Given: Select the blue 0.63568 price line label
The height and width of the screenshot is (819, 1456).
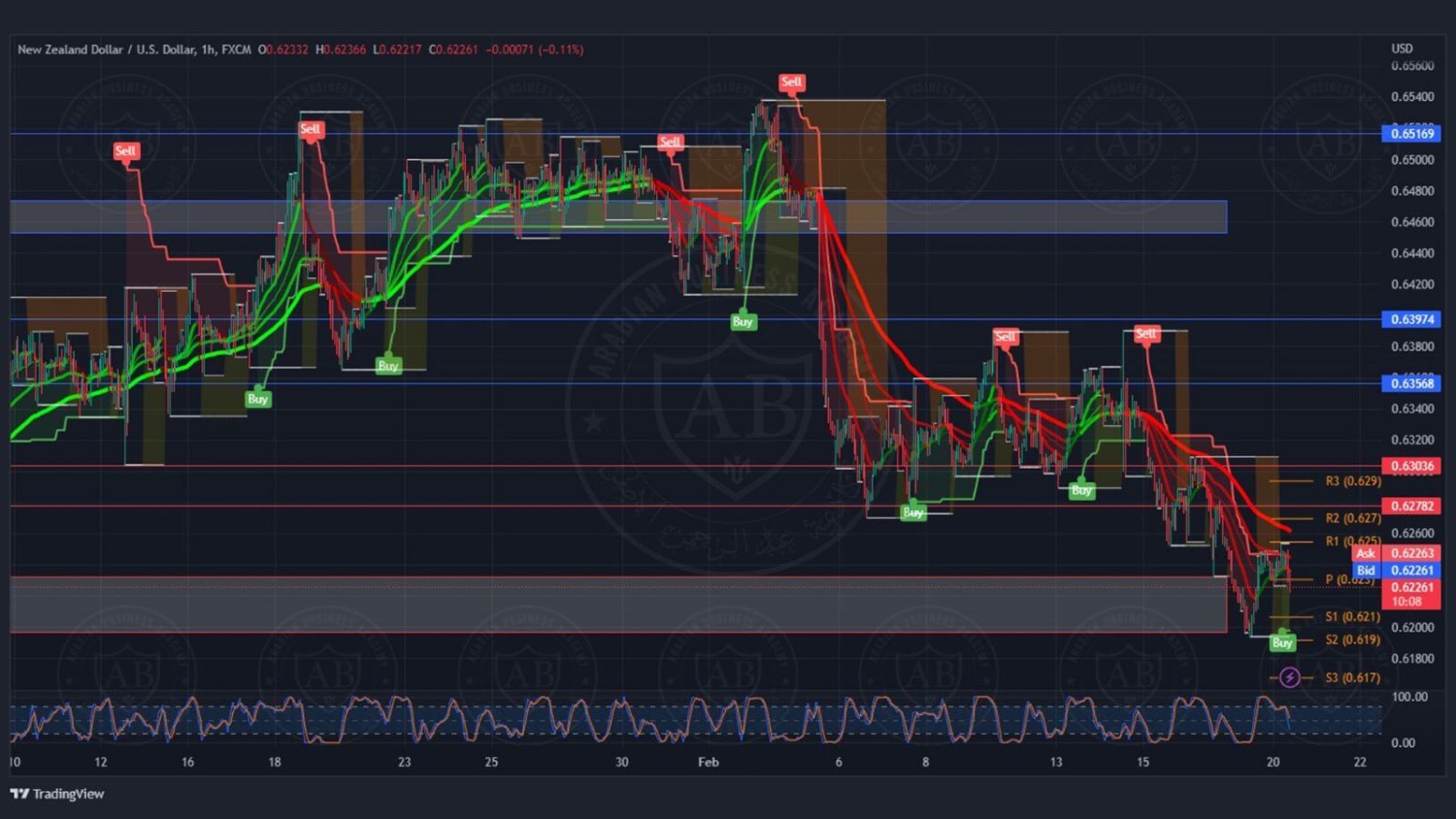Looking at the screenshot, I should click(1411, 383).
